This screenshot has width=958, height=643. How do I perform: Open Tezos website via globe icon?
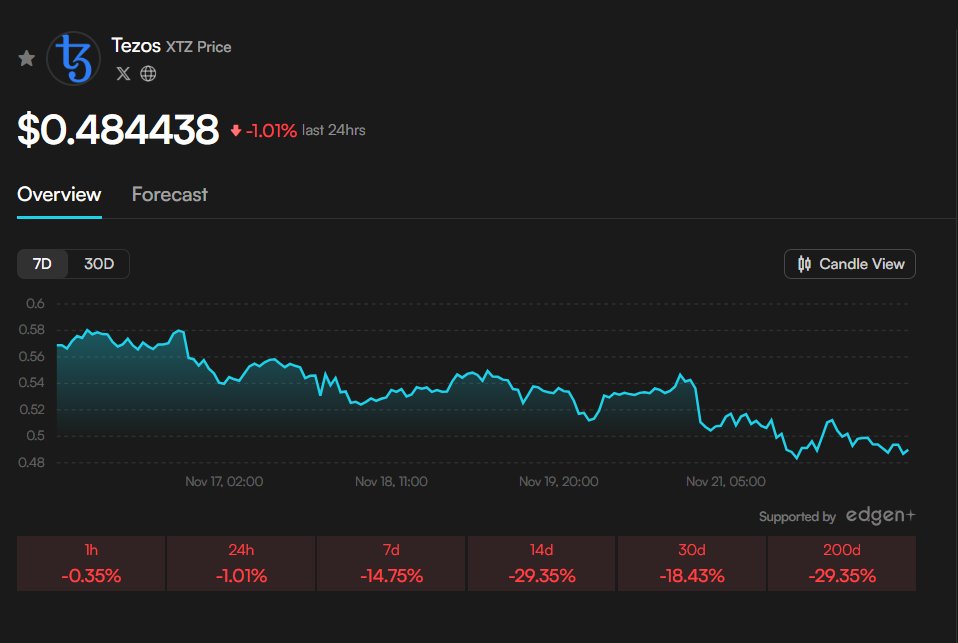(x=146, y=73)
